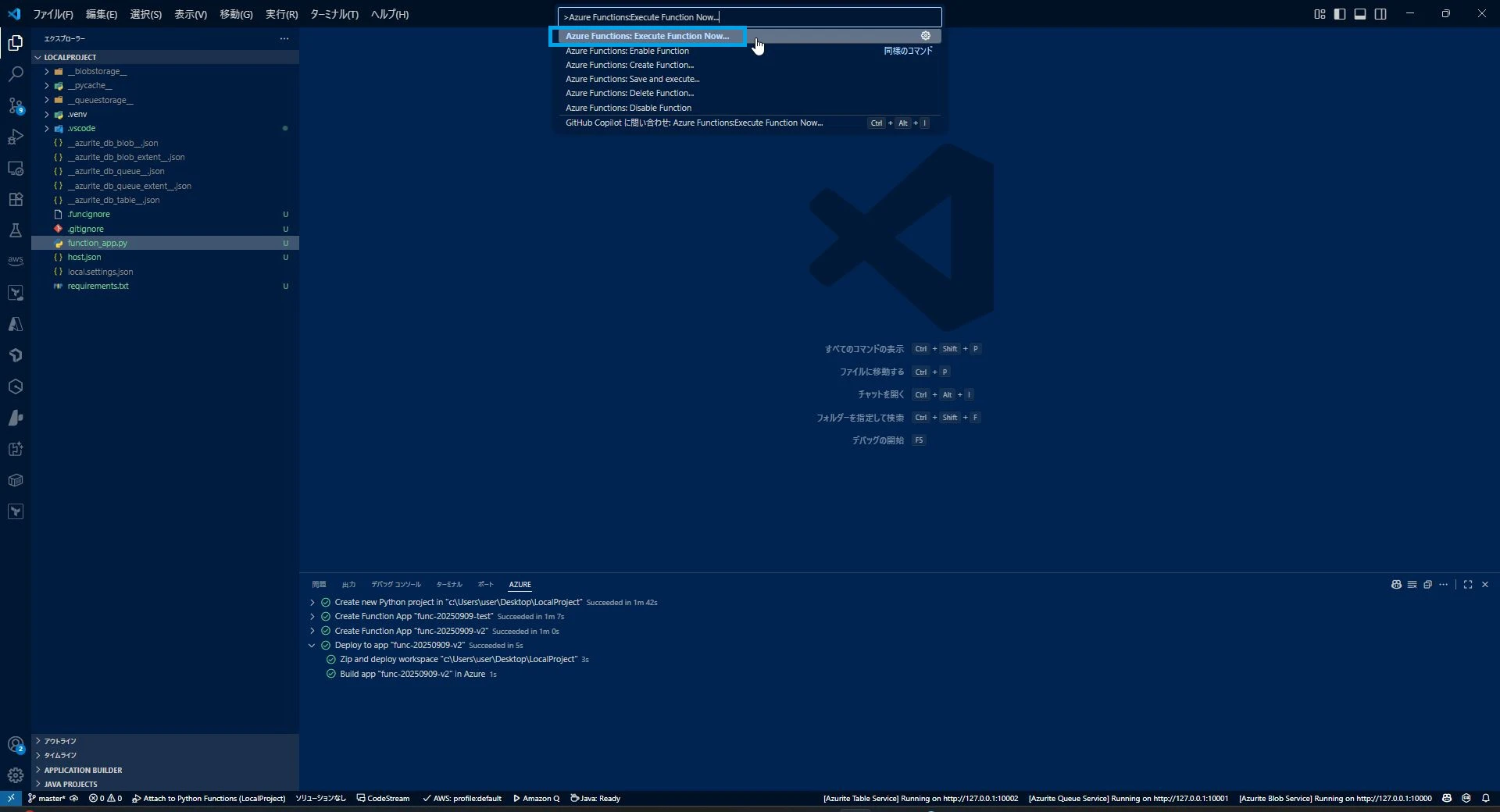Viewport: 1500px width, 812px height.
Task: Open the Extensions view
Action: 16,199
